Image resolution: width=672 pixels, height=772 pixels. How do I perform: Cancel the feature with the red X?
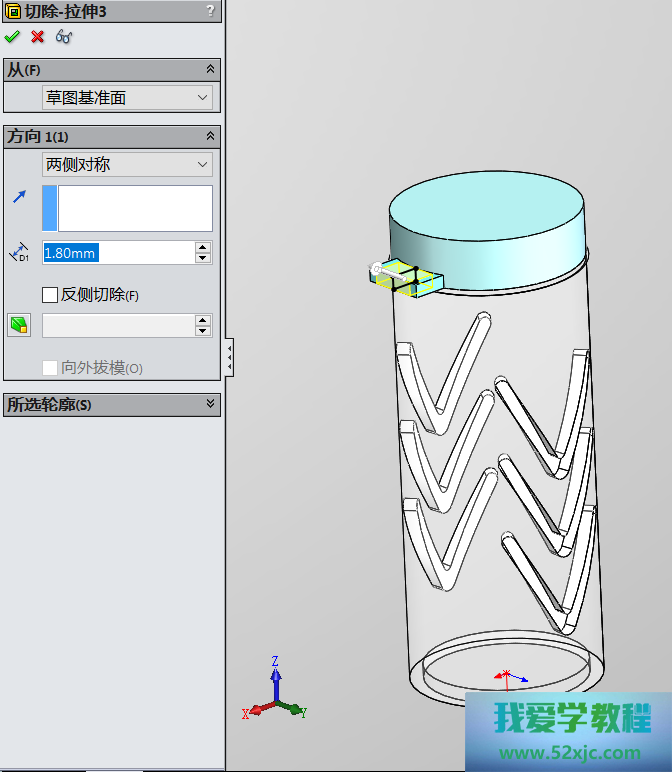click(38, 37)
